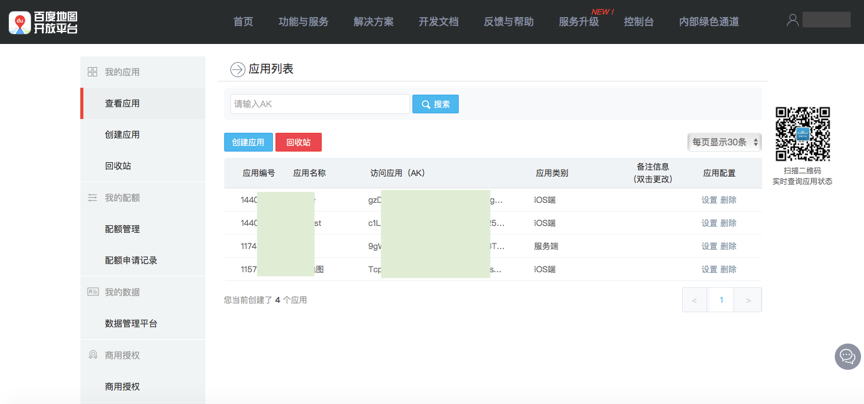This screenshot has width=864, height=404.
Task: Click the 我的配额 sliders icon
Action: point(93,197)
